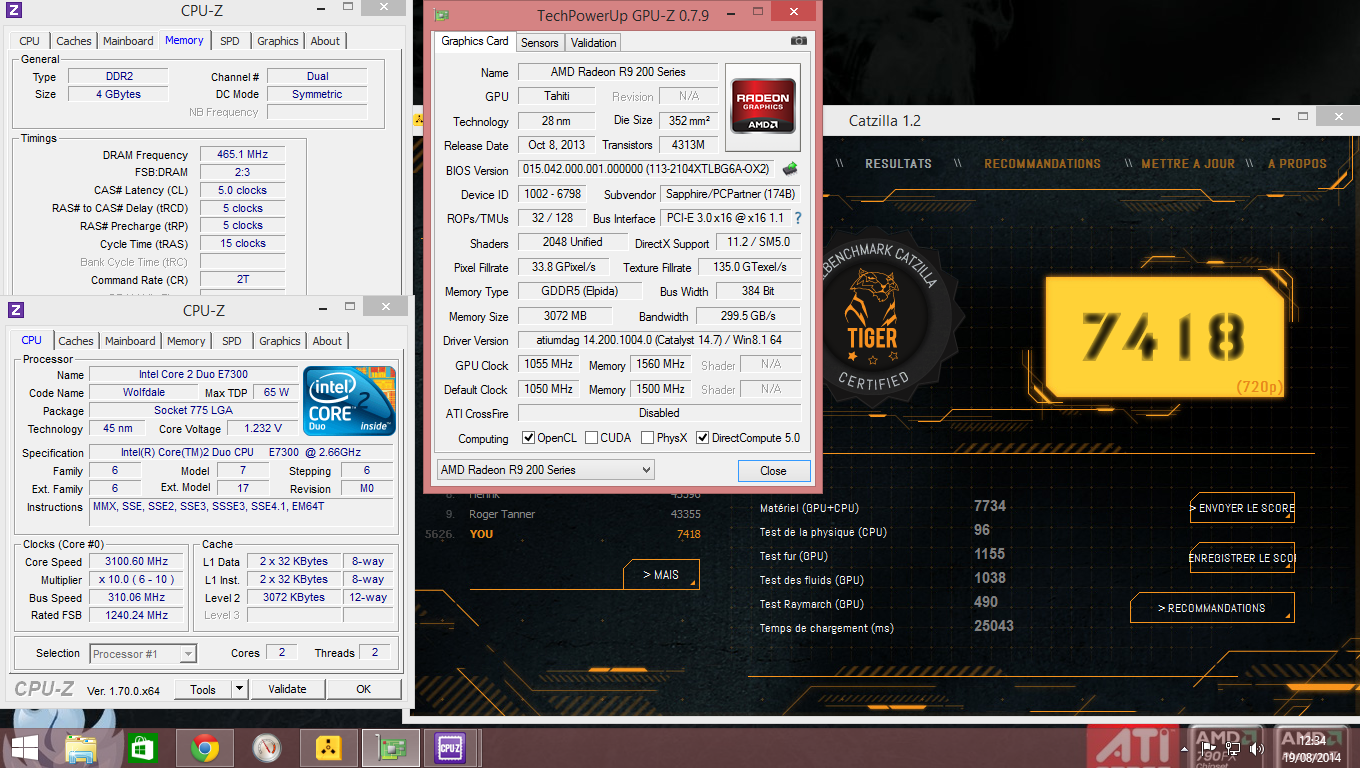The width and height of the screenshot is (1360, 768).
Task: Toggle the OpenCL checkbox
Action: (529, 438)
